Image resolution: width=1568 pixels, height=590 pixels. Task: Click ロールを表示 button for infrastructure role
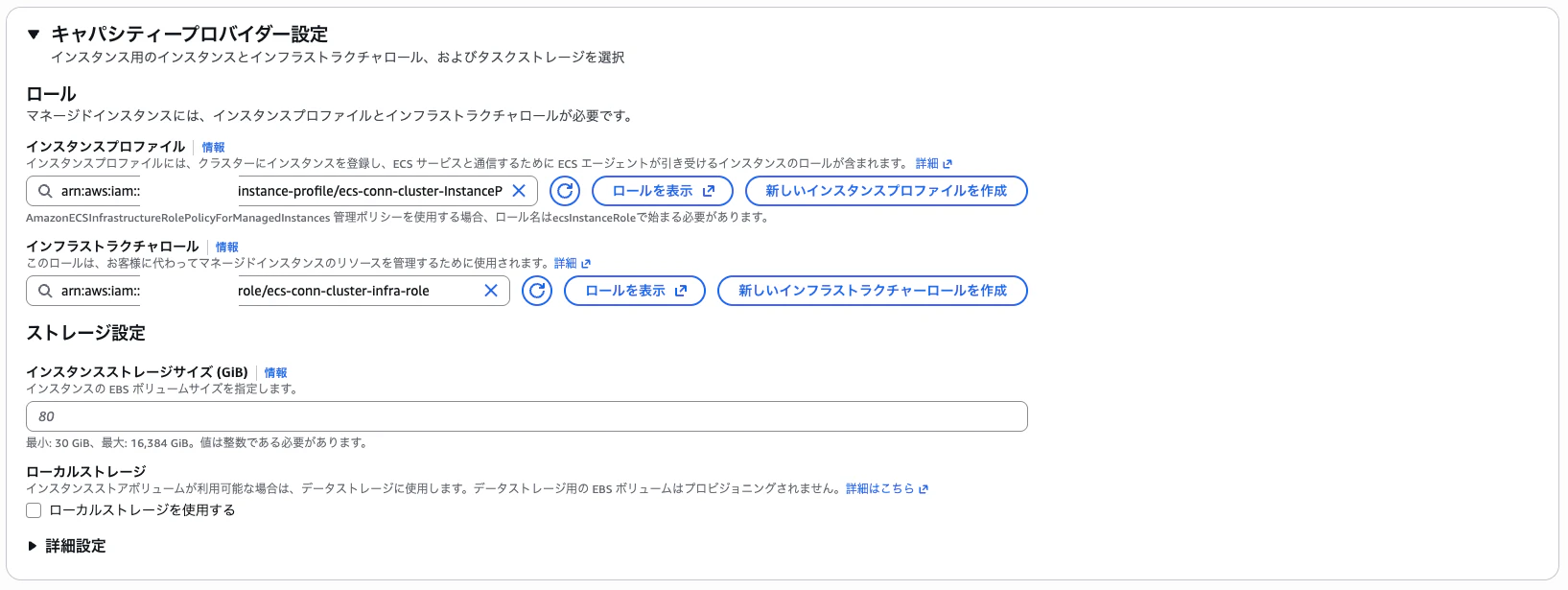[x=635, y=291]
